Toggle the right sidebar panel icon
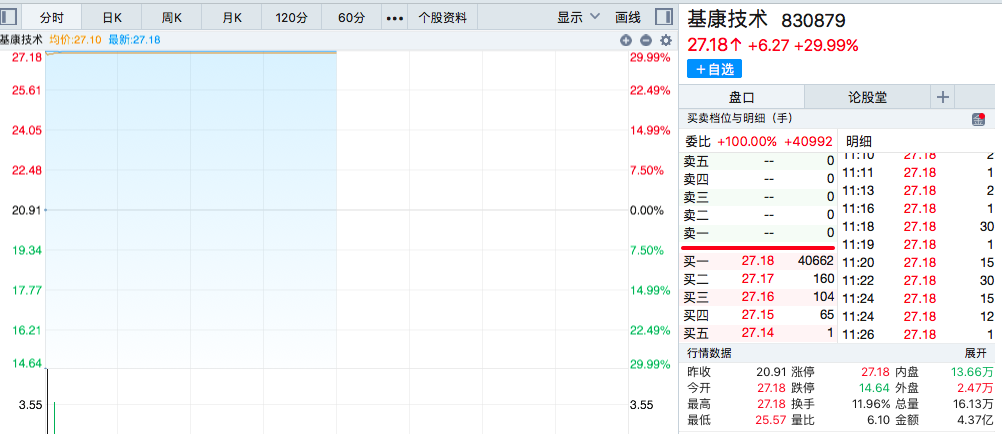Screen dimensions: 1002x434 point(663,17)
